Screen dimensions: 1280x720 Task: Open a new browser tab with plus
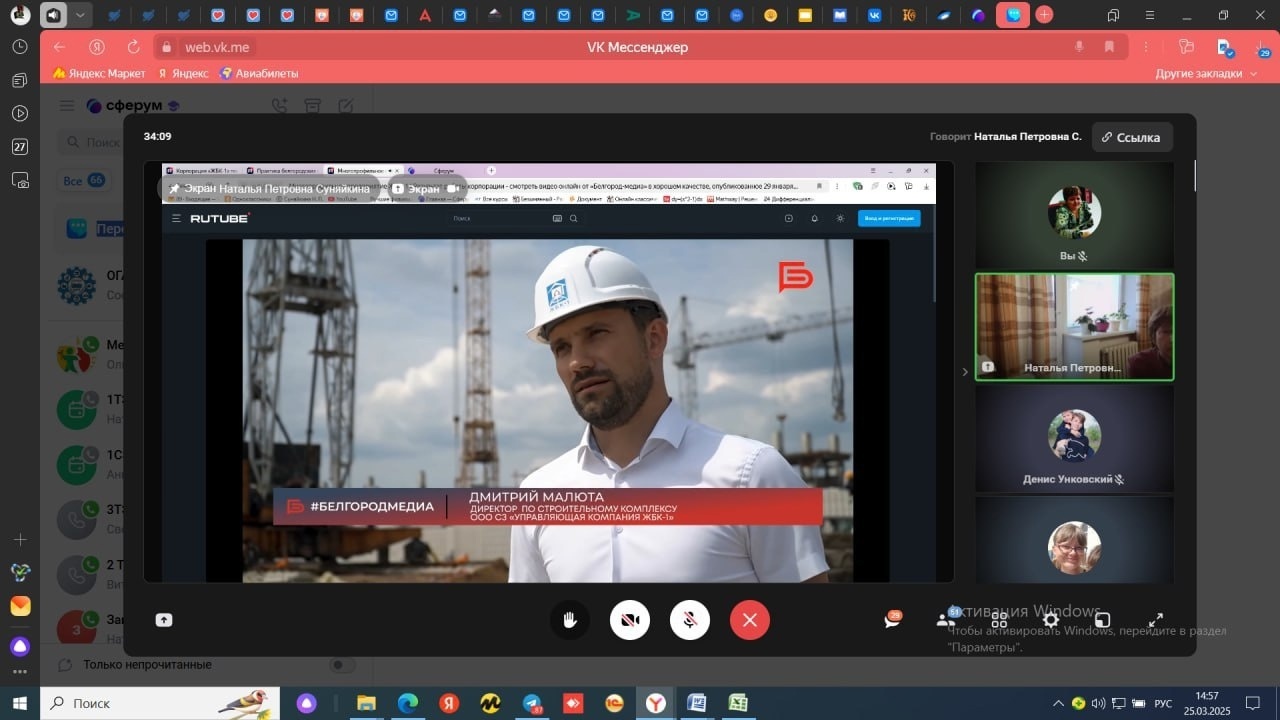(x=1044, y=14)
